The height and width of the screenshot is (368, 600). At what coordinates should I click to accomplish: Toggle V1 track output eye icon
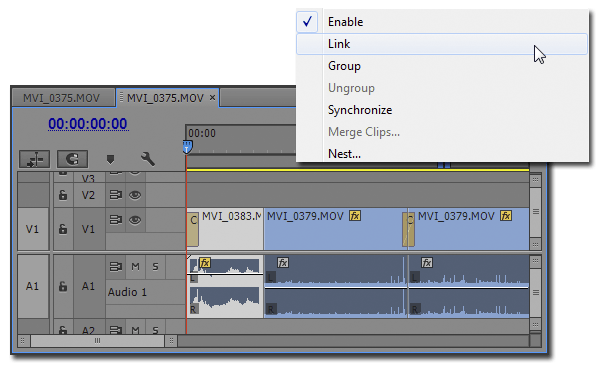coord(135,220)
